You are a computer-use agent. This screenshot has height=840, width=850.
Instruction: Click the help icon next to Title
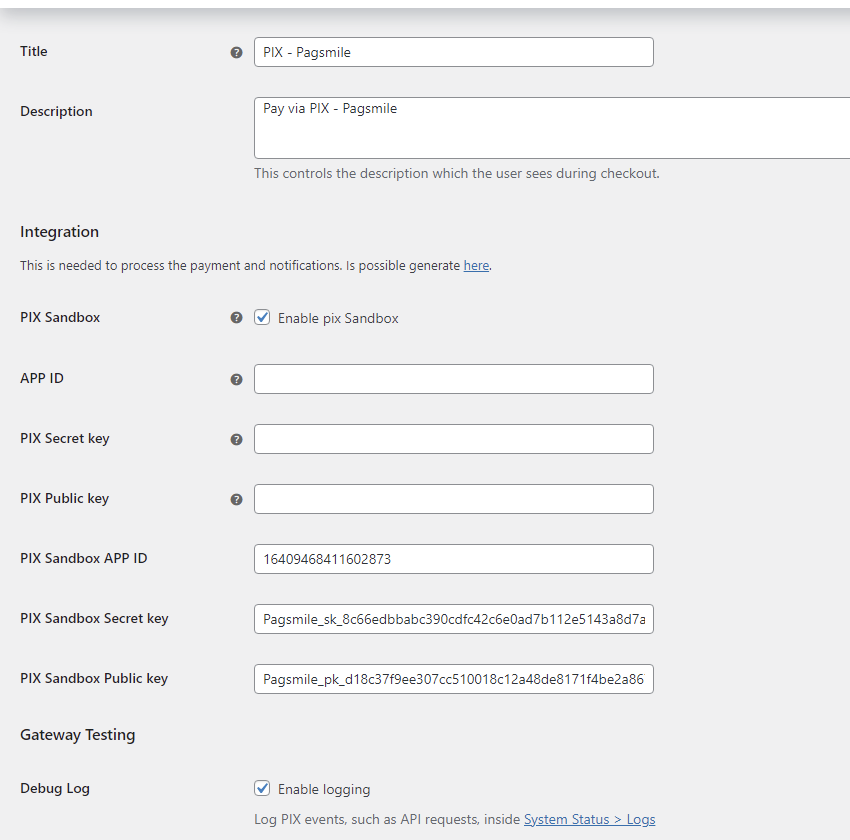236,52
